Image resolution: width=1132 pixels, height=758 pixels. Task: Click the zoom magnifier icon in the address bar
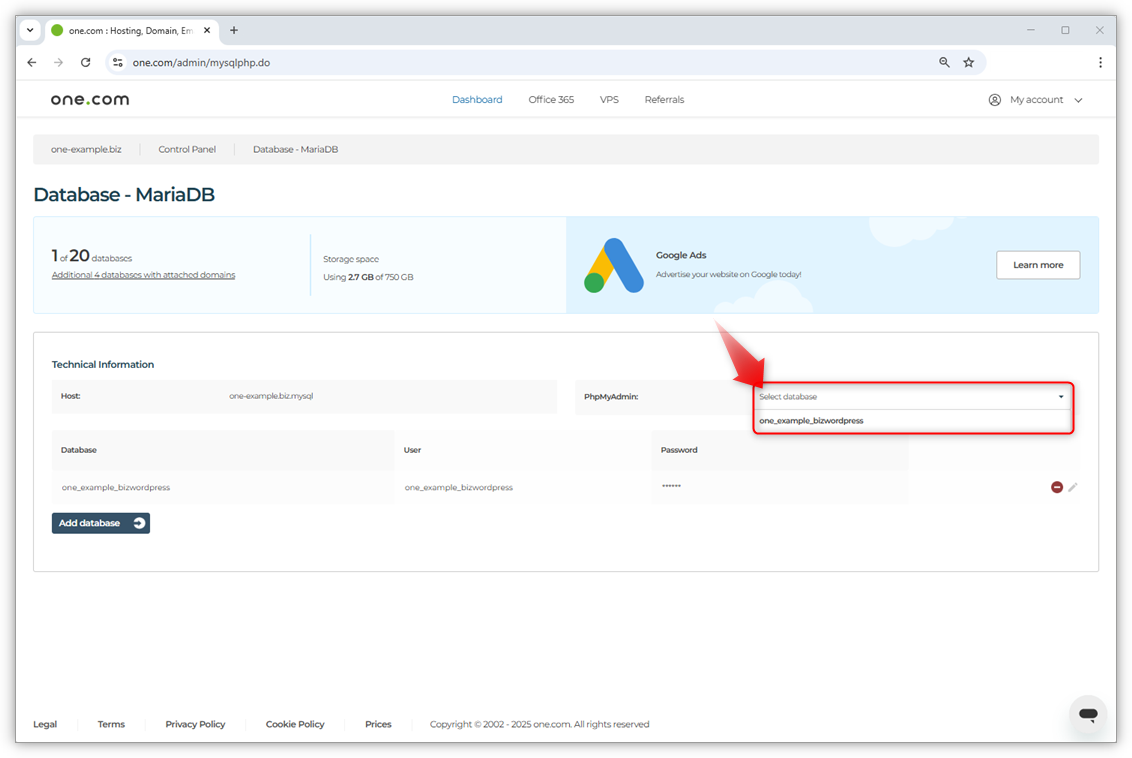(x=943, y=62)
